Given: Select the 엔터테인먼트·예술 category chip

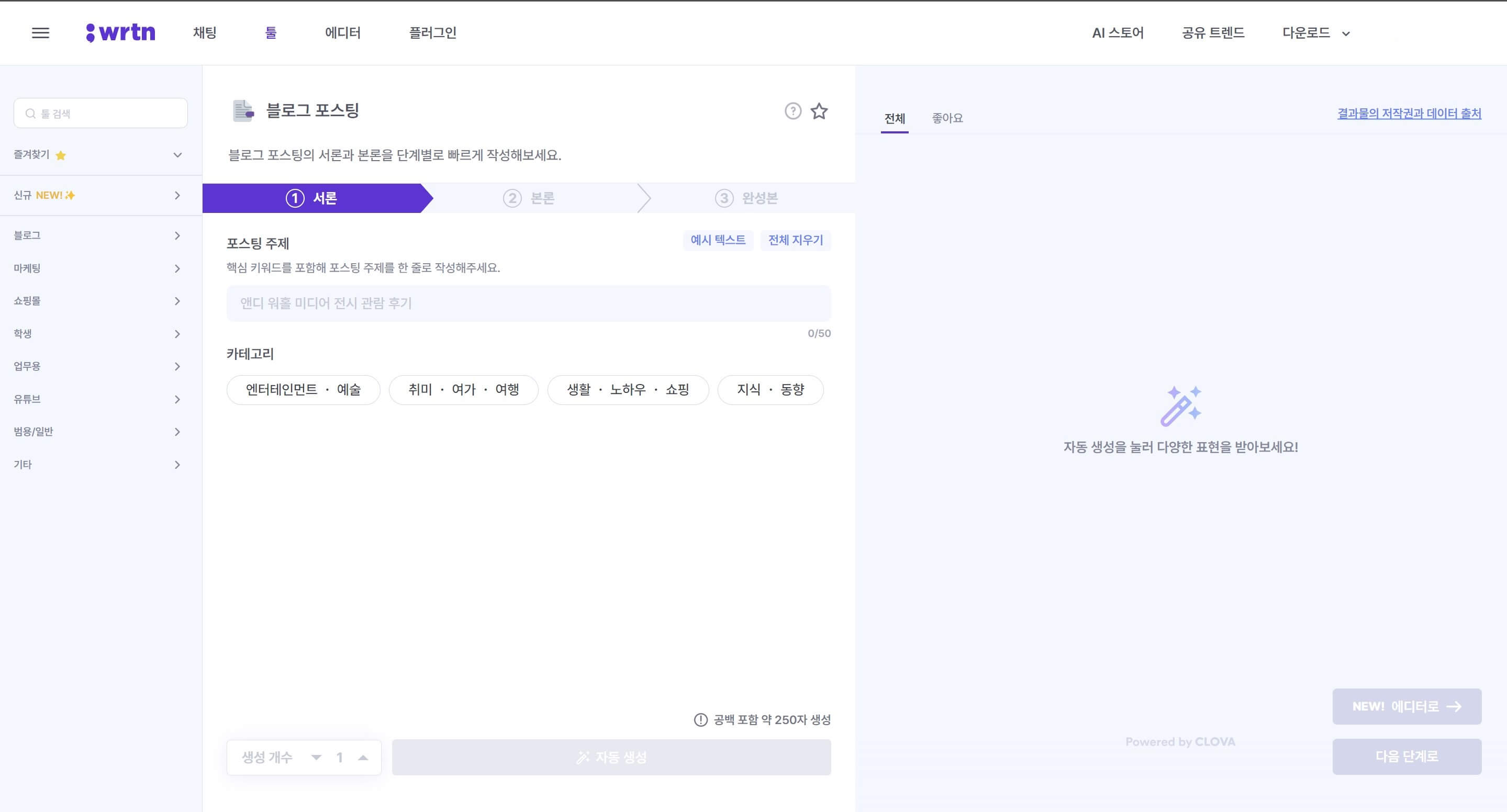Looking at the screenshot, I should point(303,389).
